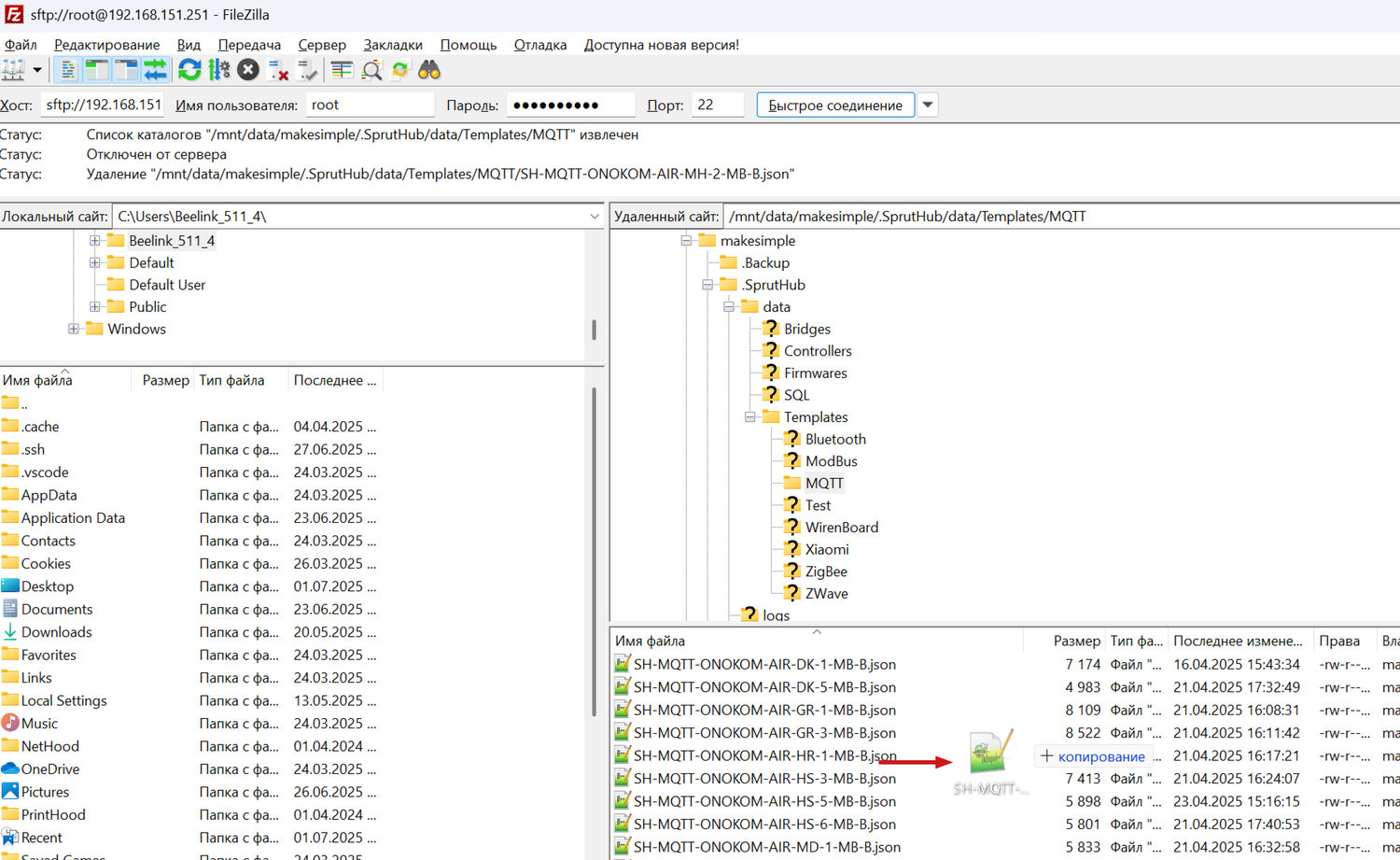The width and height of the screenshot is (1400, 860).
Task: Collapse the .SprutHub remote folder
Action: 707,285
